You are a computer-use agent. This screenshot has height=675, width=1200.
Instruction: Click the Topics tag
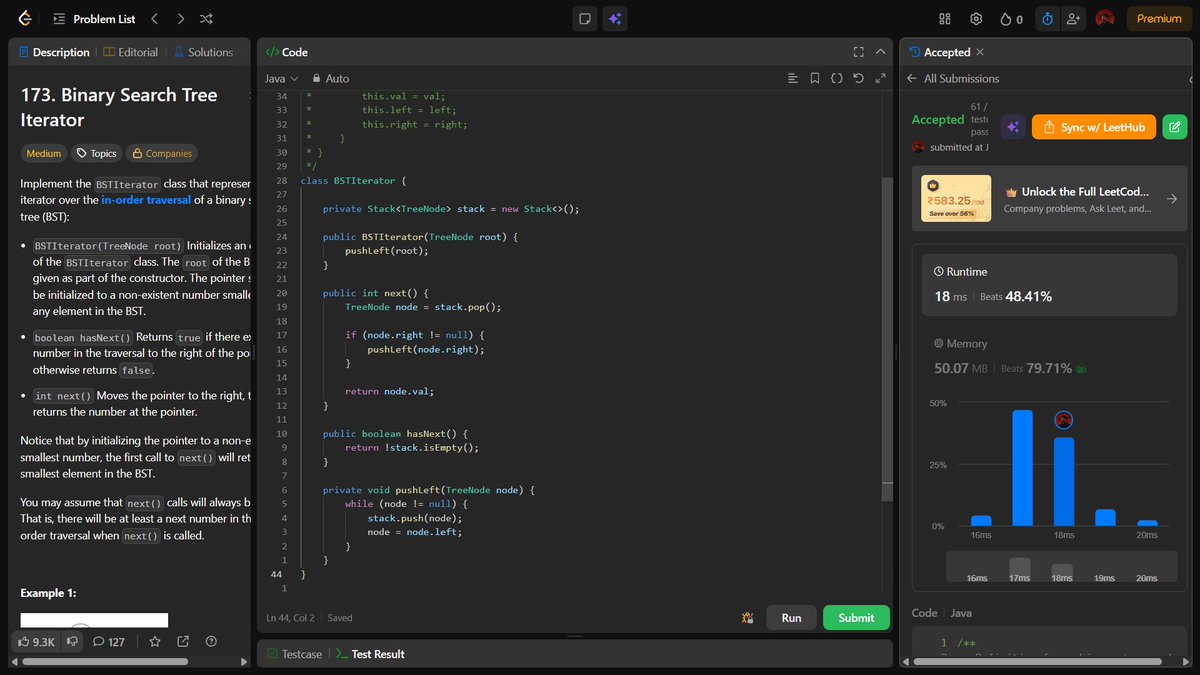(x=96, y=153)
